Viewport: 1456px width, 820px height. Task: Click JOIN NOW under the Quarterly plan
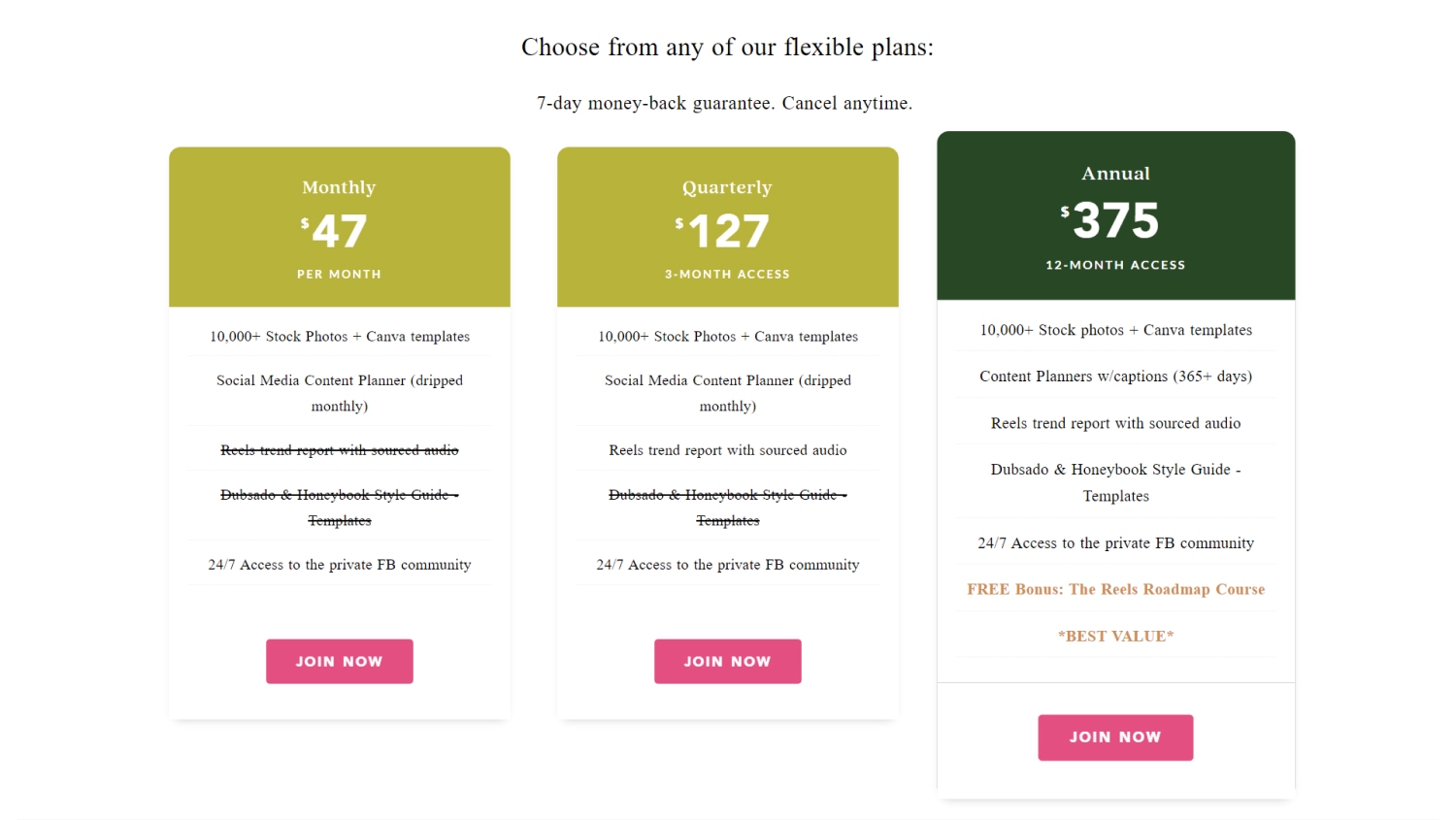727,661
